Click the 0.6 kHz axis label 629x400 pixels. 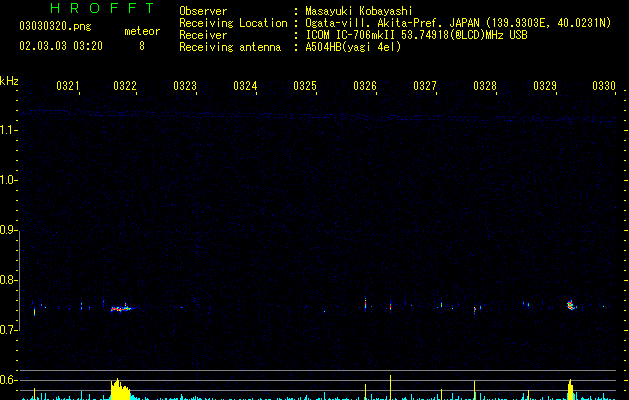8,380
